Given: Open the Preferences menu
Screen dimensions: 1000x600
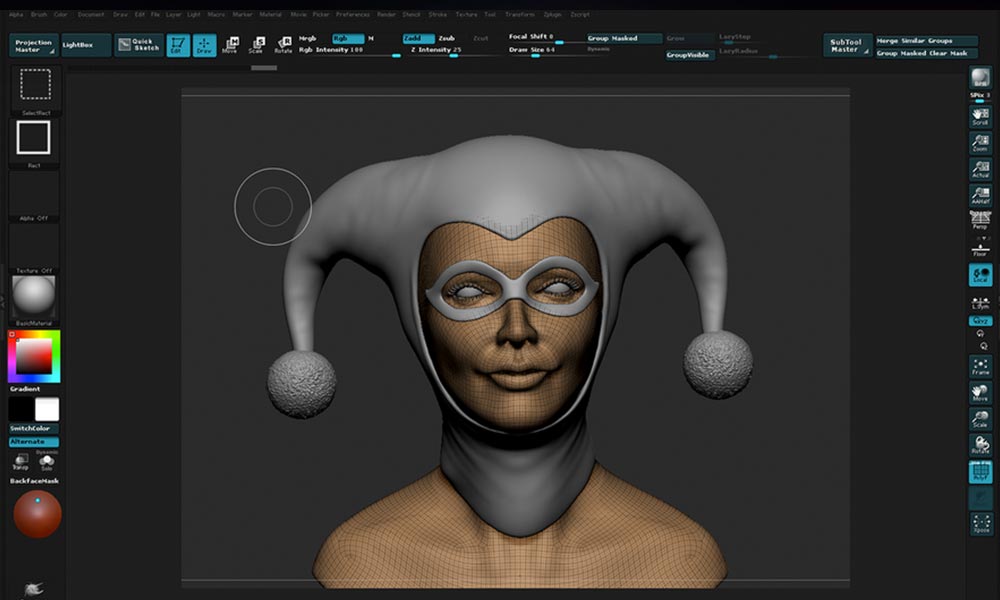Looking at the screenshot, I should pyautogui.click(x=353, y=14).
